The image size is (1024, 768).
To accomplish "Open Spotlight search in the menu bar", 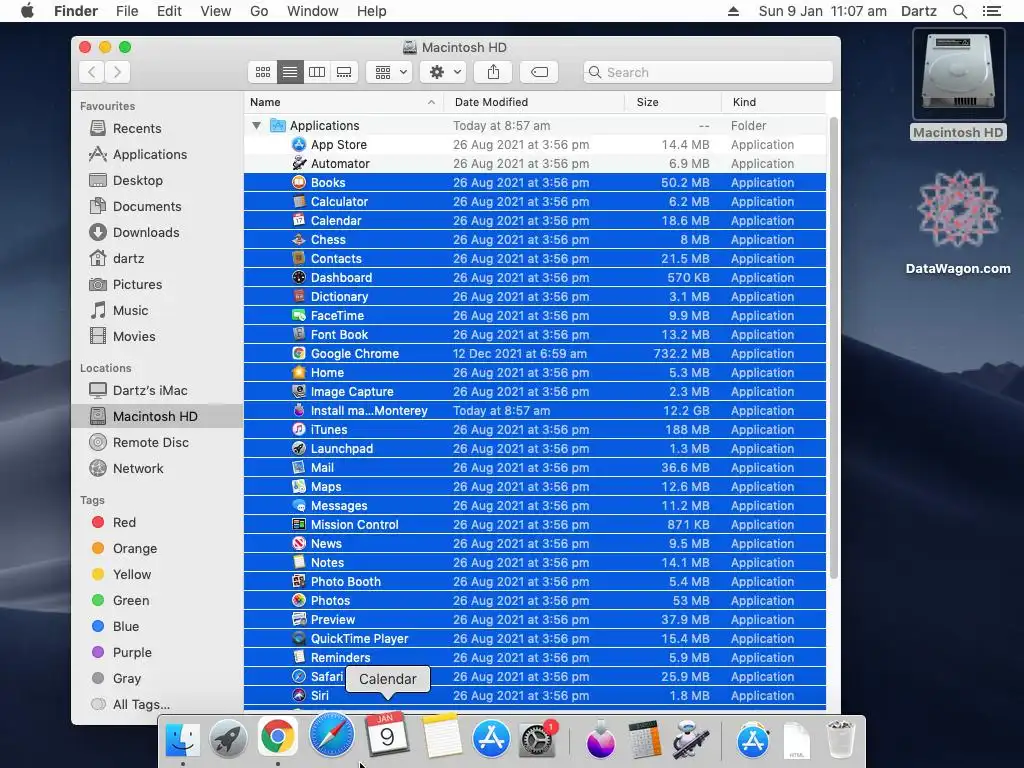I will click(x=959, y=11).
